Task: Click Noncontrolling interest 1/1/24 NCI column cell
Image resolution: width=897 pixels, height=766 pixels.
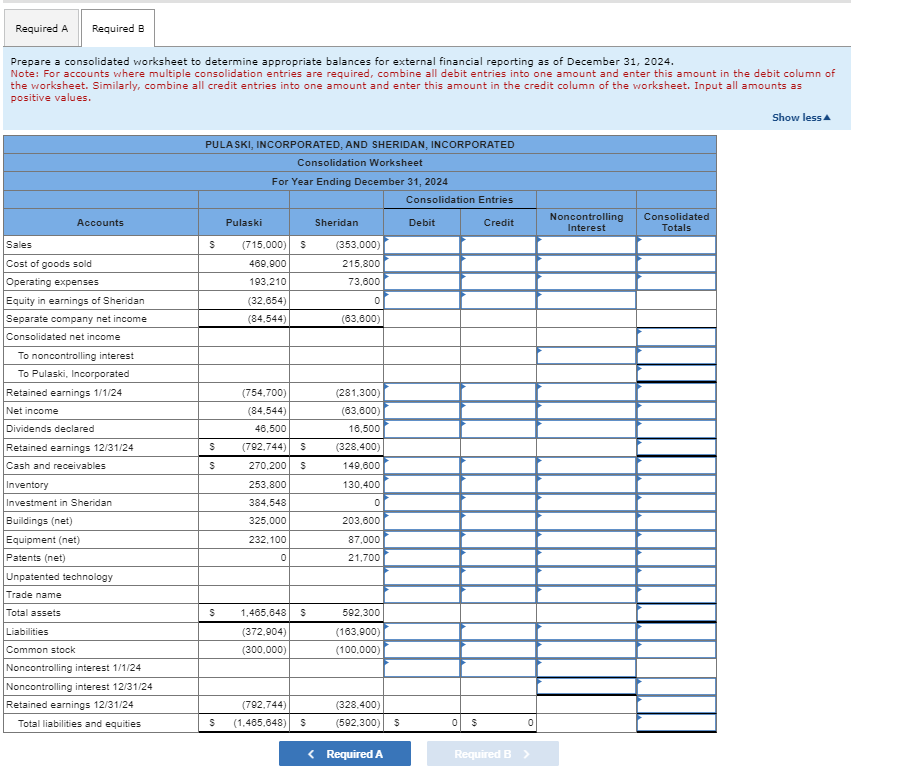Action: point(586,668)
